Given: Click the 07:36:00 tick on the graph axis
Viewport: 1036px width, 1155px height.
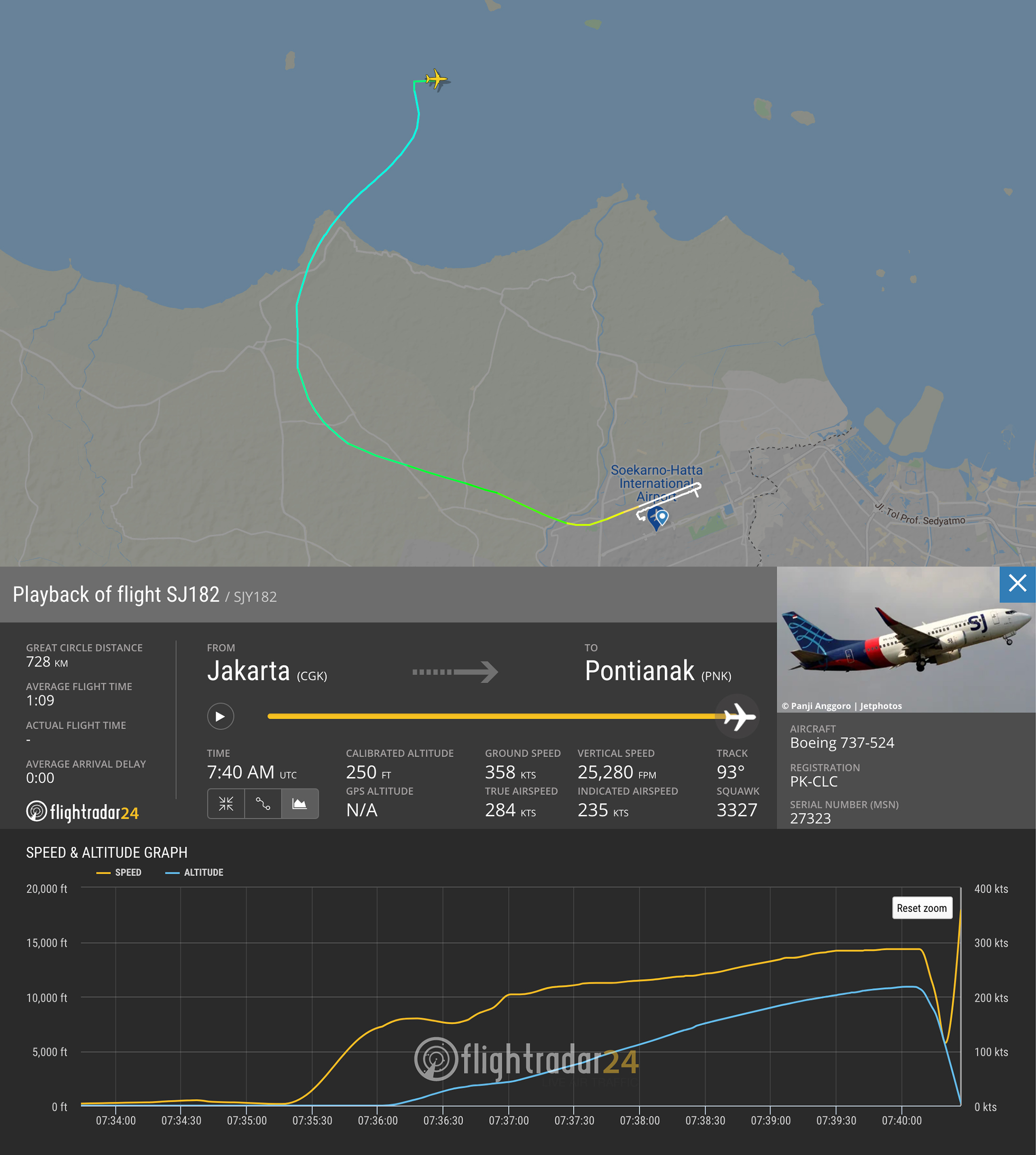Looking at the screenshot, I should pos(377,1120).
